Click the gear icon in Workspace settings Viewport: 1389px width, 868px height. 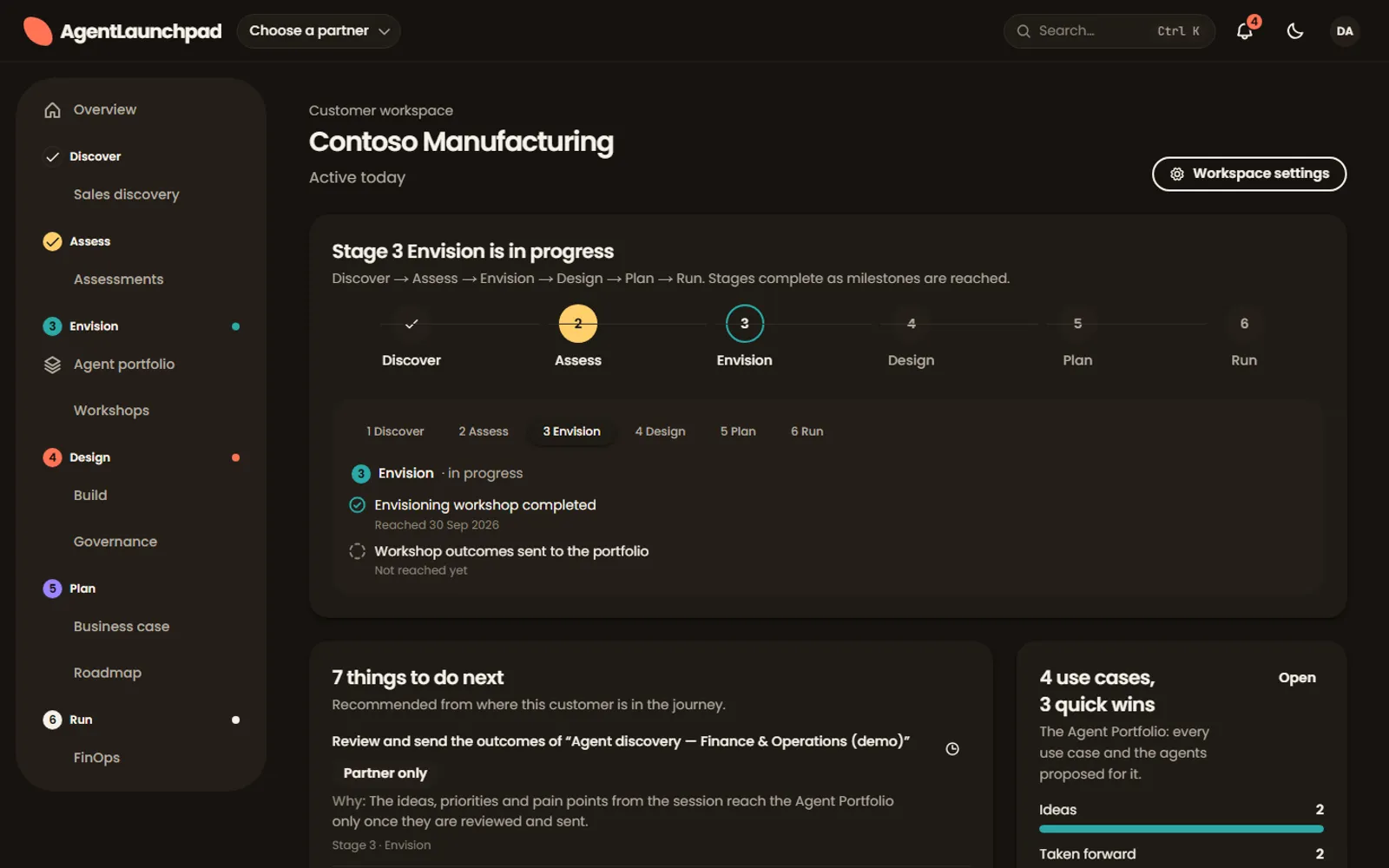click(1177, 174)
